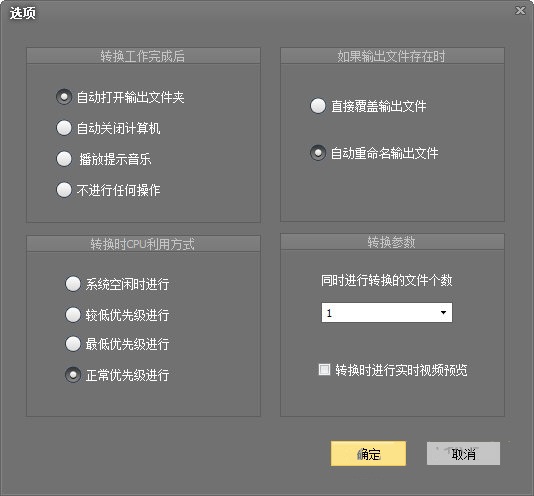Click the 转换时CPU利用方式 group header
This screenshot has height=496, width=534.
click(x=143, y=244)
